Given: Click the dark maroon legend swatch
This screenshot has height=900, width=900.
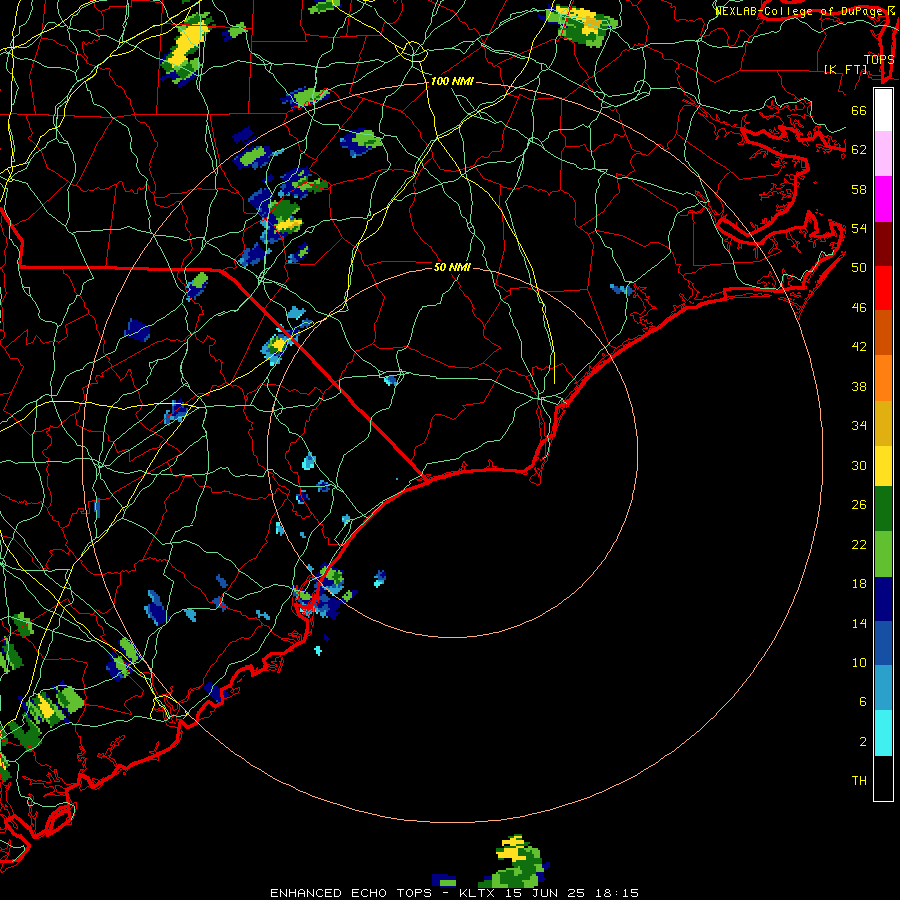Looking at the screenshot, I should [x=883, y=243].
